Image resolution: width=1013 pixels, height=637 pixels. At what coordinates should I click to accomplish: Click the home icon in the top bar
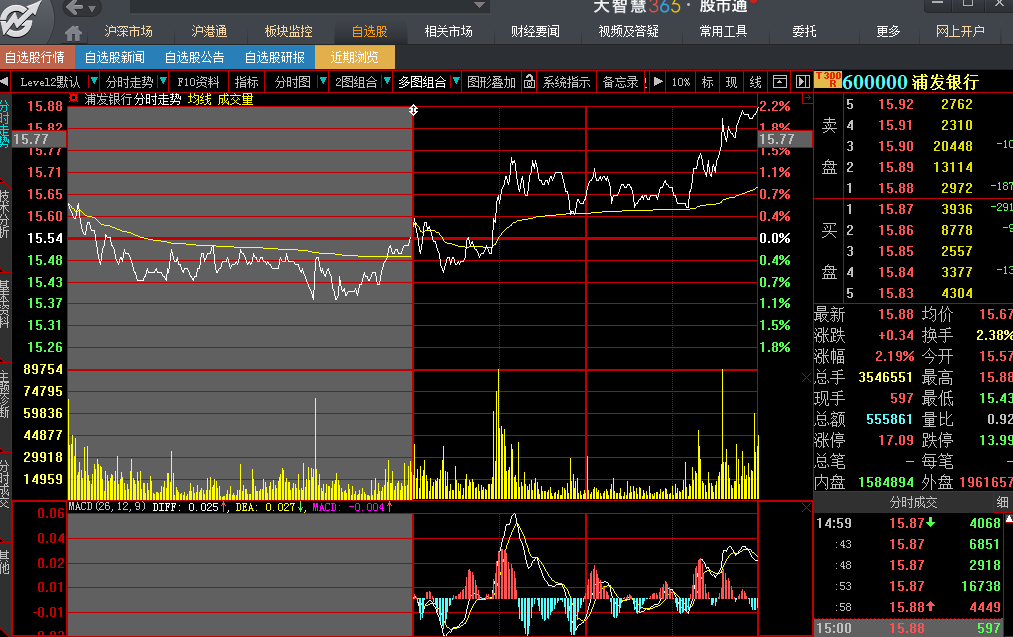(x=74, y=32)
